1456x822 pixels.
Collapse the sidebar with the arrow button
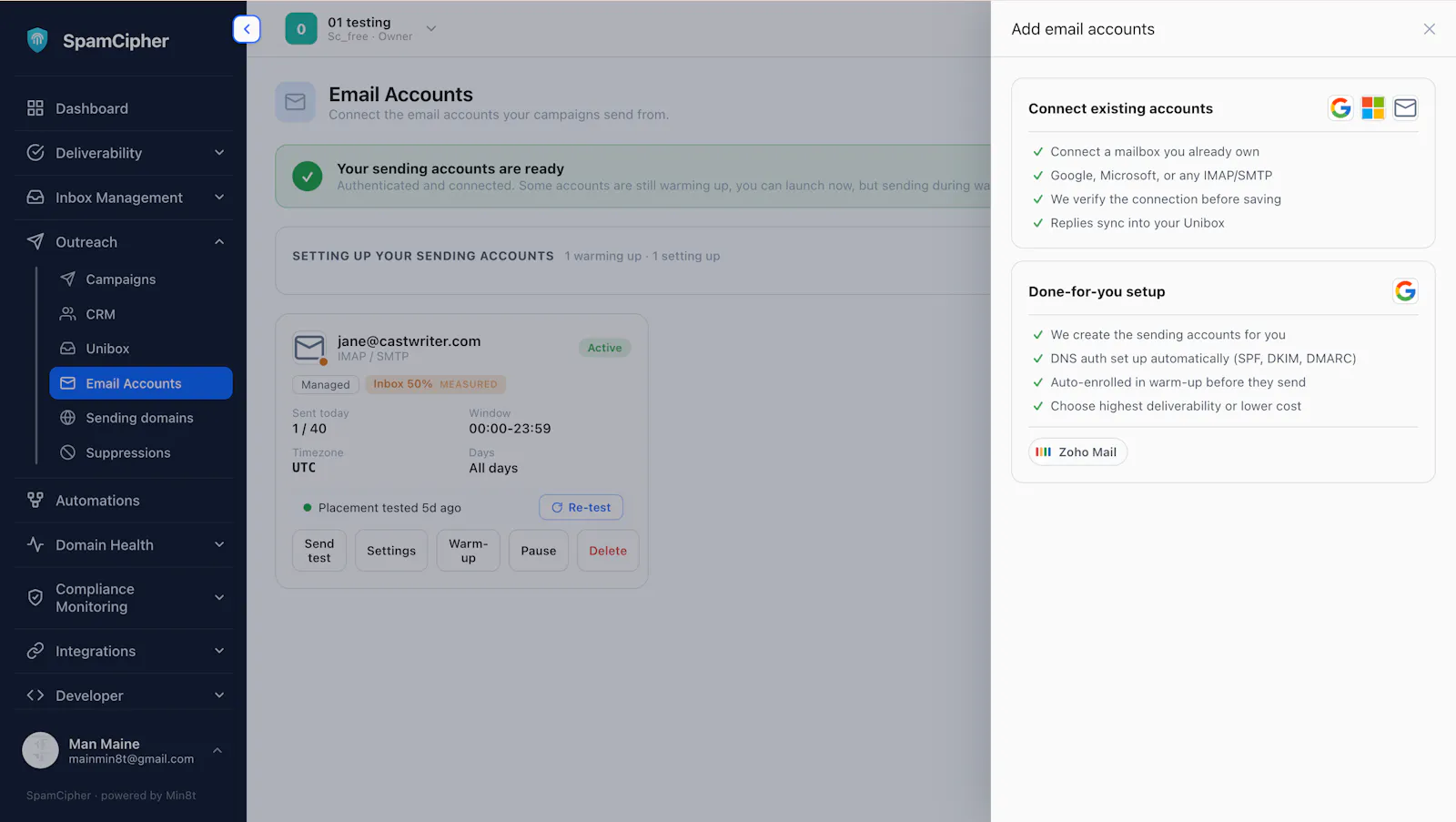pos(247,29)
